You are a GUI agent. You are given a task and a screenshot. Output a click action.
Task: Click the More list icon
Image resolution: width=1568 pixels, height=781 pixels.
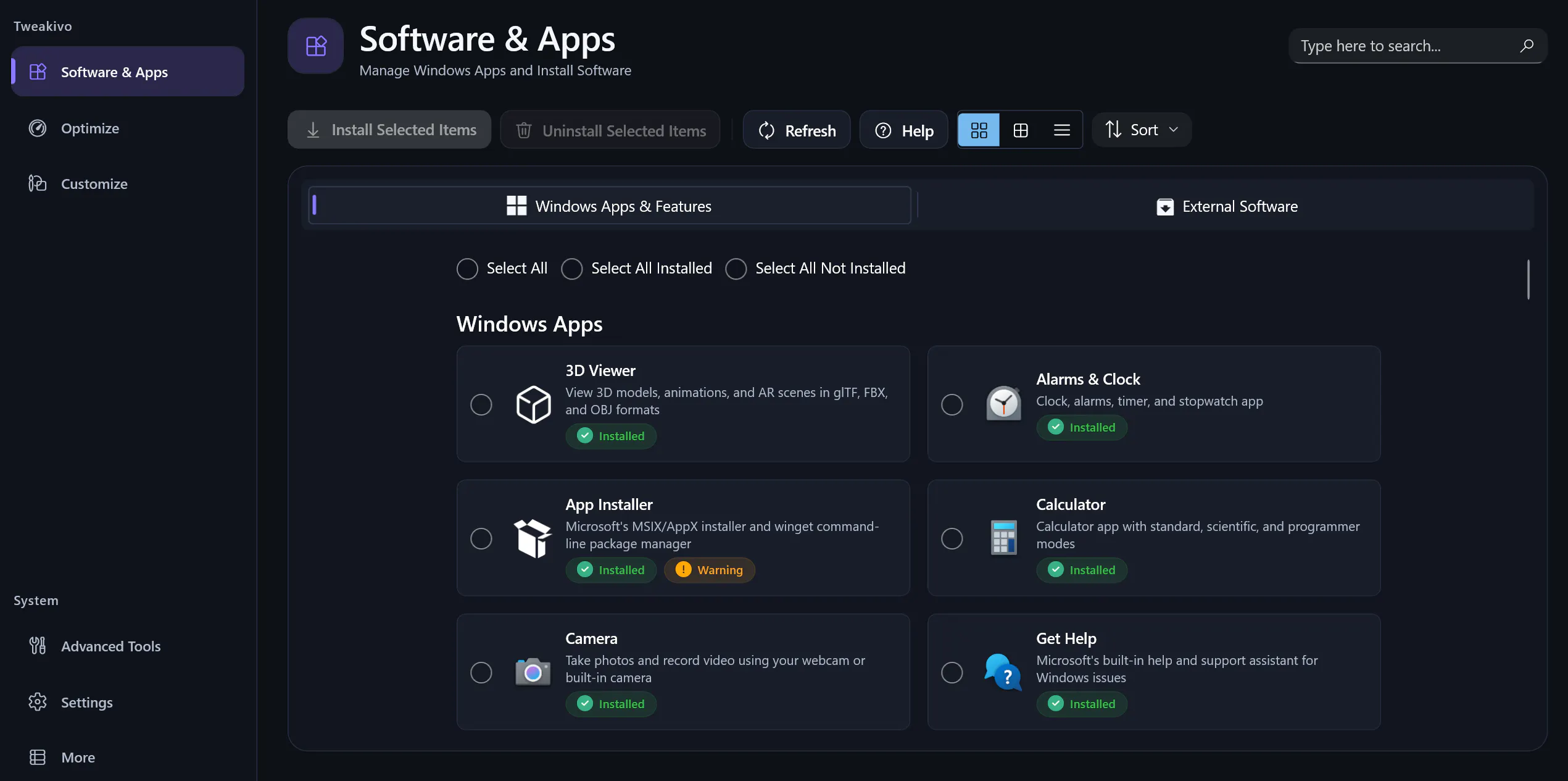[x=38, y=757]
